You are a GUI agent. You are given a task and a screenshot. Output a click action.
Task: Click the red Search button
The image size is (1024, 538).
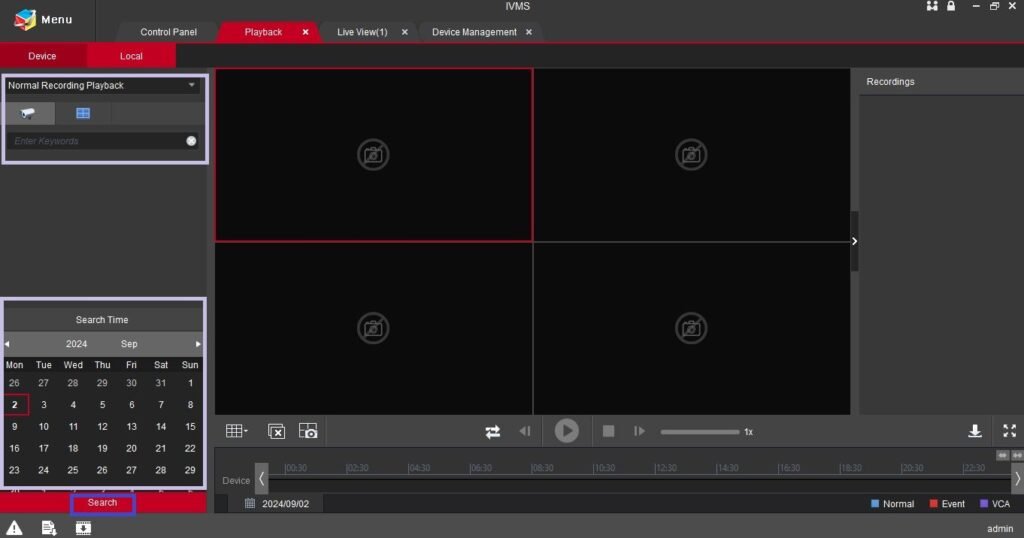click(x=103, y=503)
